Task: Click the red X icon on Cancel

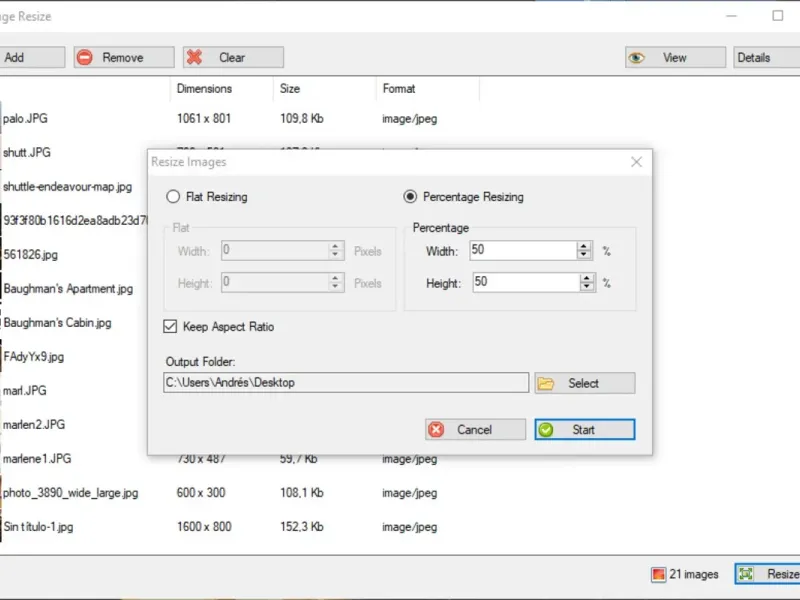Action: 436,430
